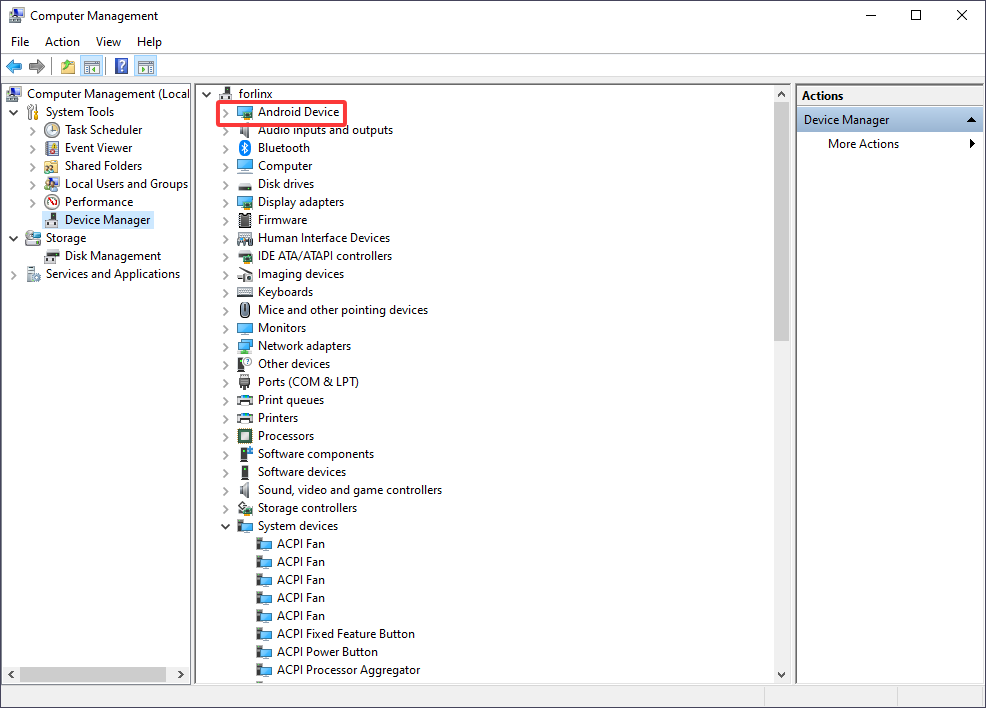Click the Up one level folder icon
986x708 pixels.
pyautogui.click(x=68, y=66)
